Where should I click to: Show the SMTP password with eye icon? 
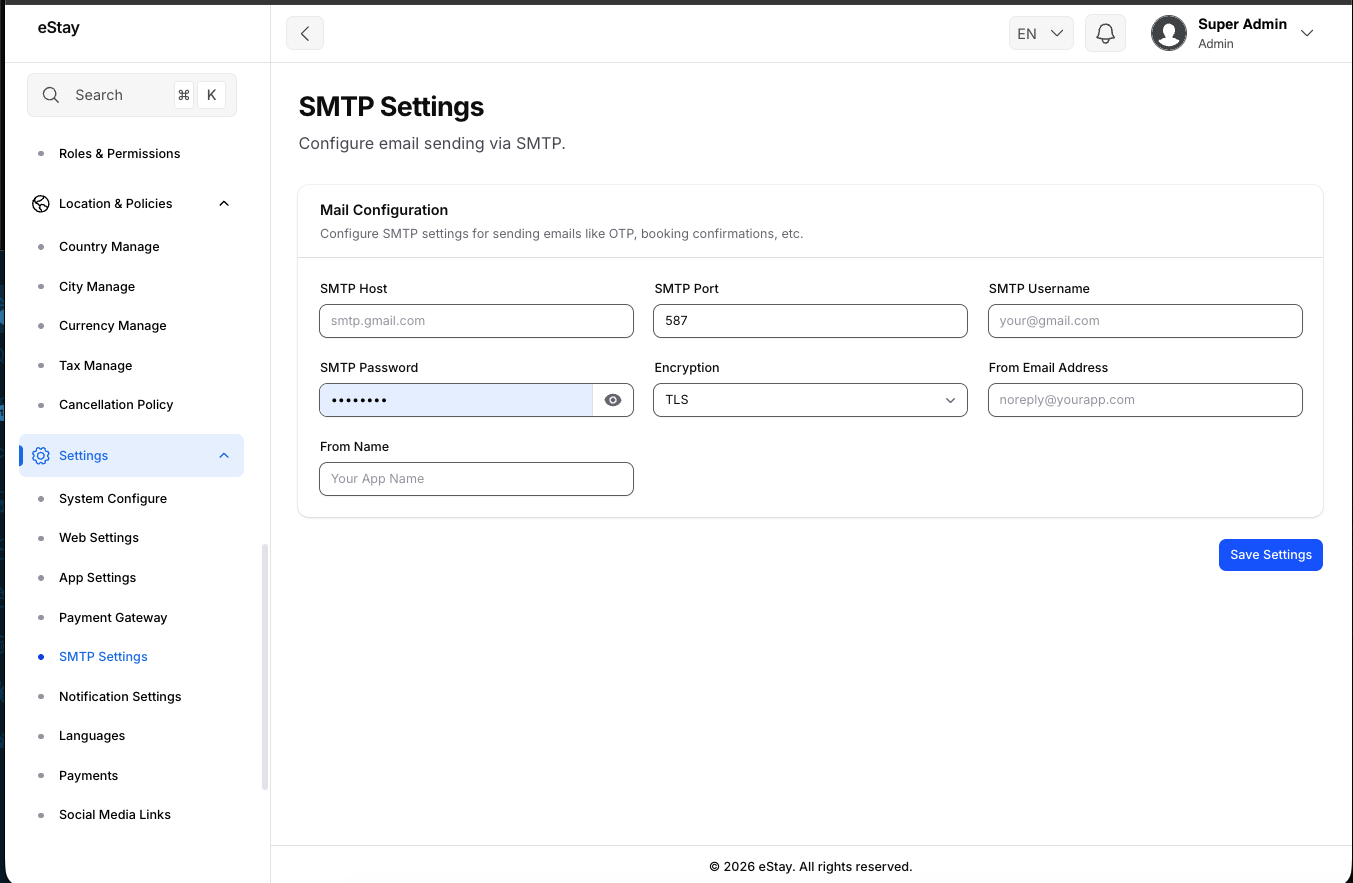[613, 400]
